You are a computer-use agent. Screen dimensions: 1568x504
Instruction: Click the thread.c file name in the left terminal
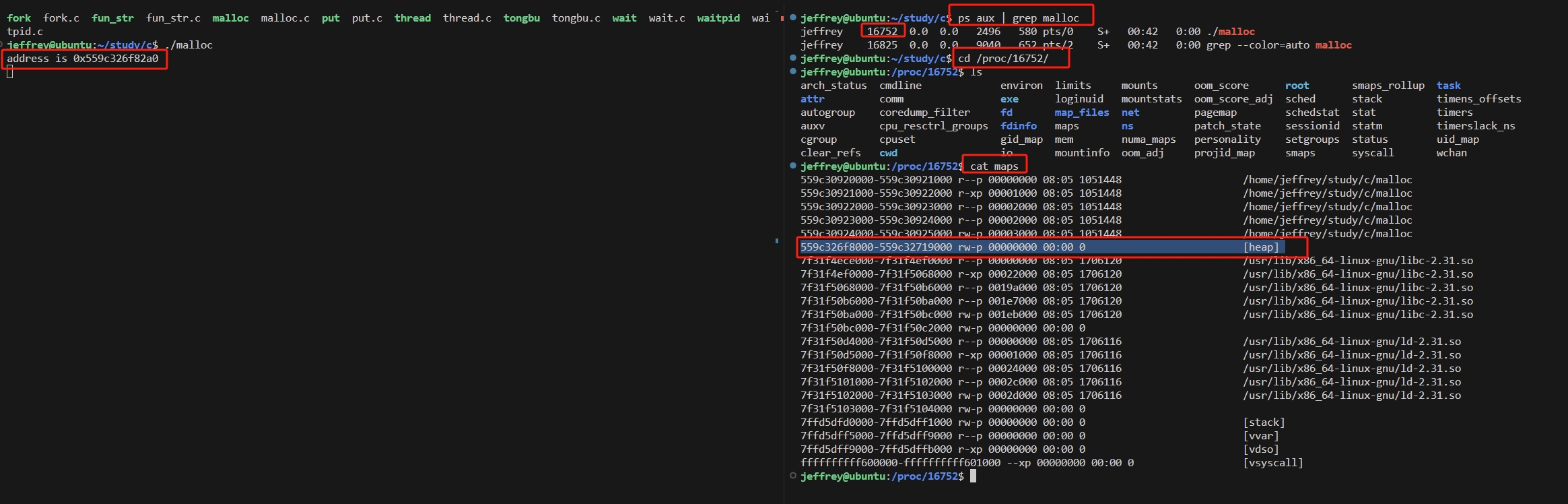467,18
